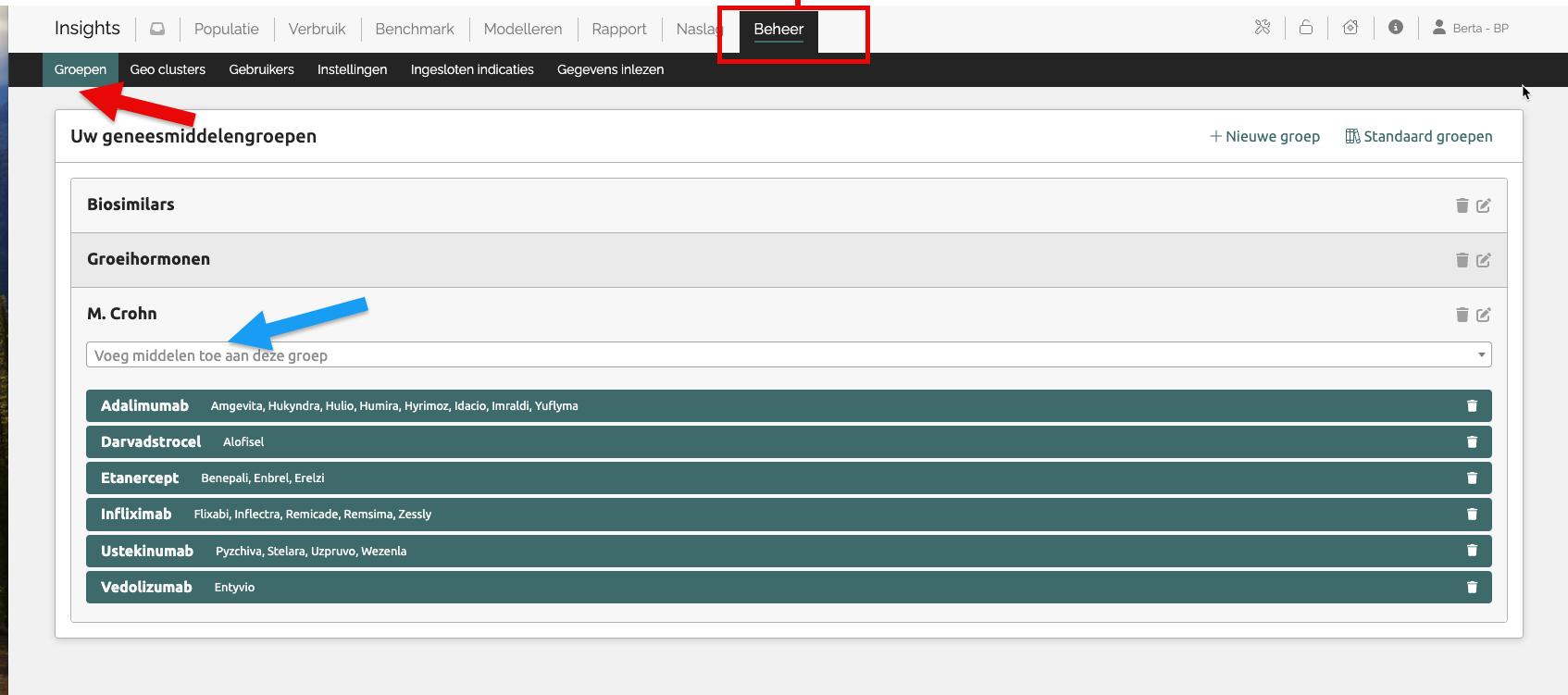This screenshot has width=1568, height=695.
Task: Click the Ustekinumab name
Action: coord(147,551)
